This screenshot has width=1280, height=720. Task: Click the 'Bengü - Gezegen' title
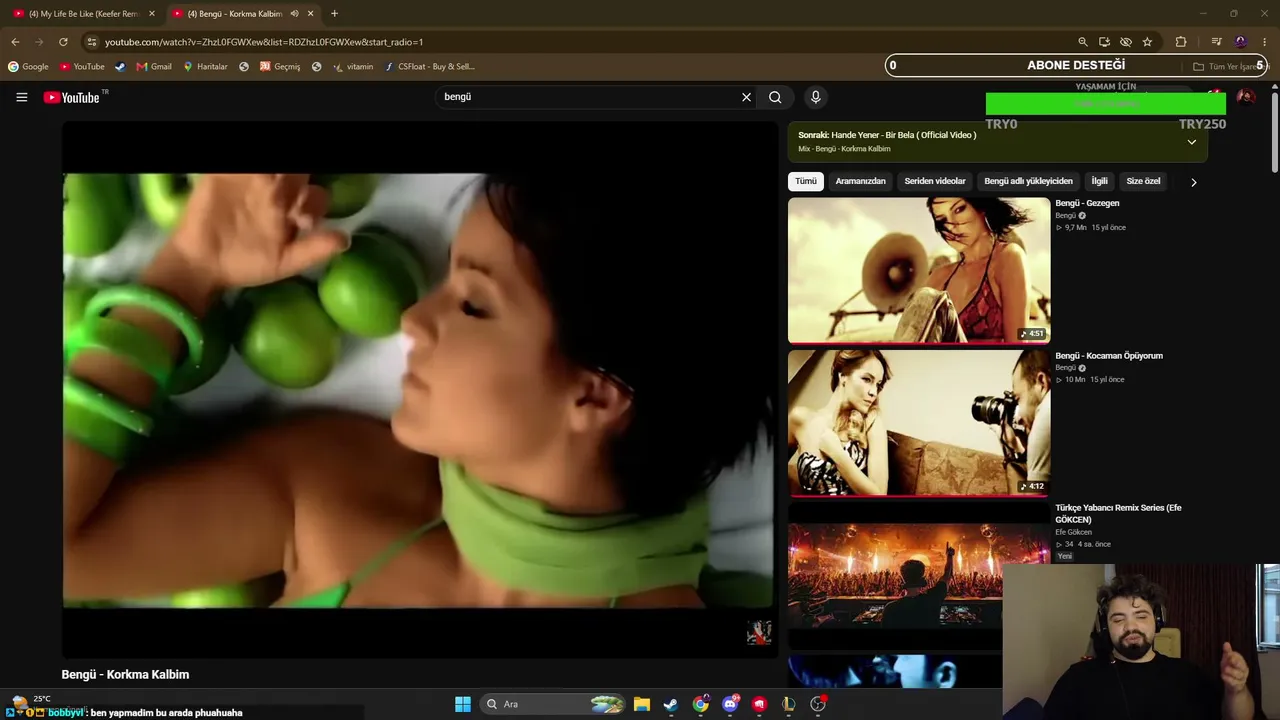pyautogui.click(x=1087, y=203)
